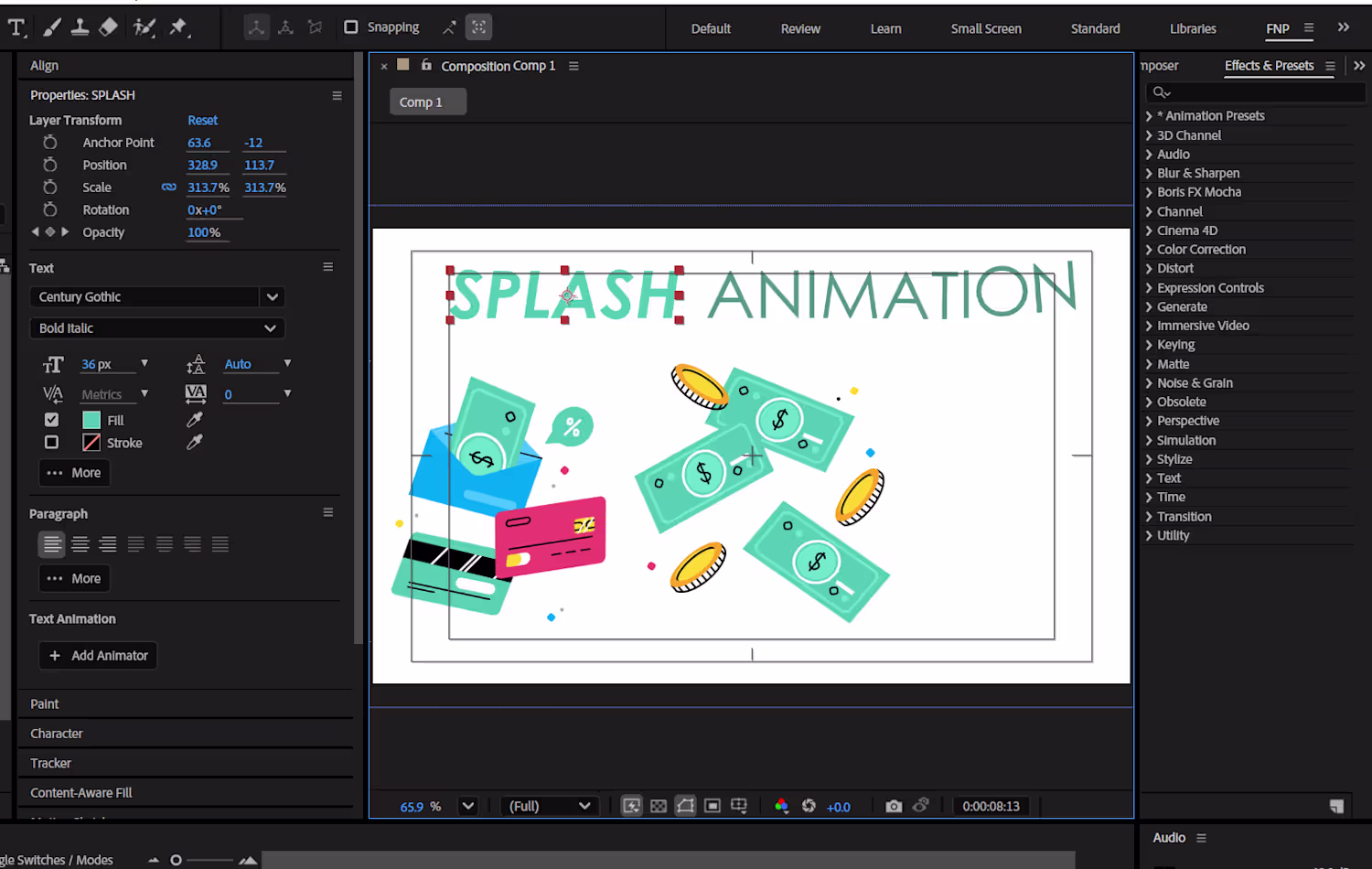1372x869 pixels.
Task: Toggle the transparency grid in viewer
Action: pos(659,806)
